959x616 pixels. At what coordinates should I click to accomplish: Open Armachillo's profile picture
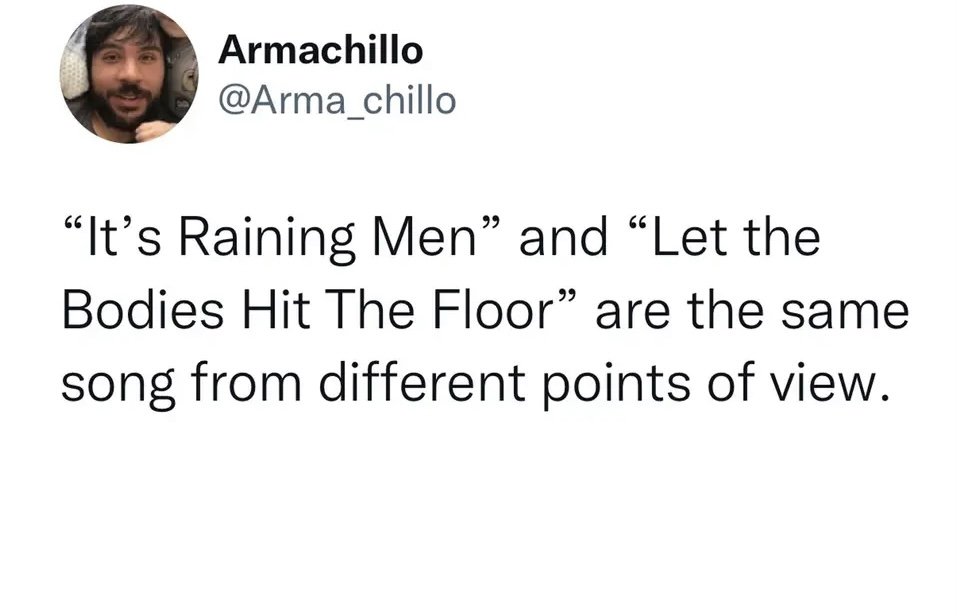click(130, 75)
